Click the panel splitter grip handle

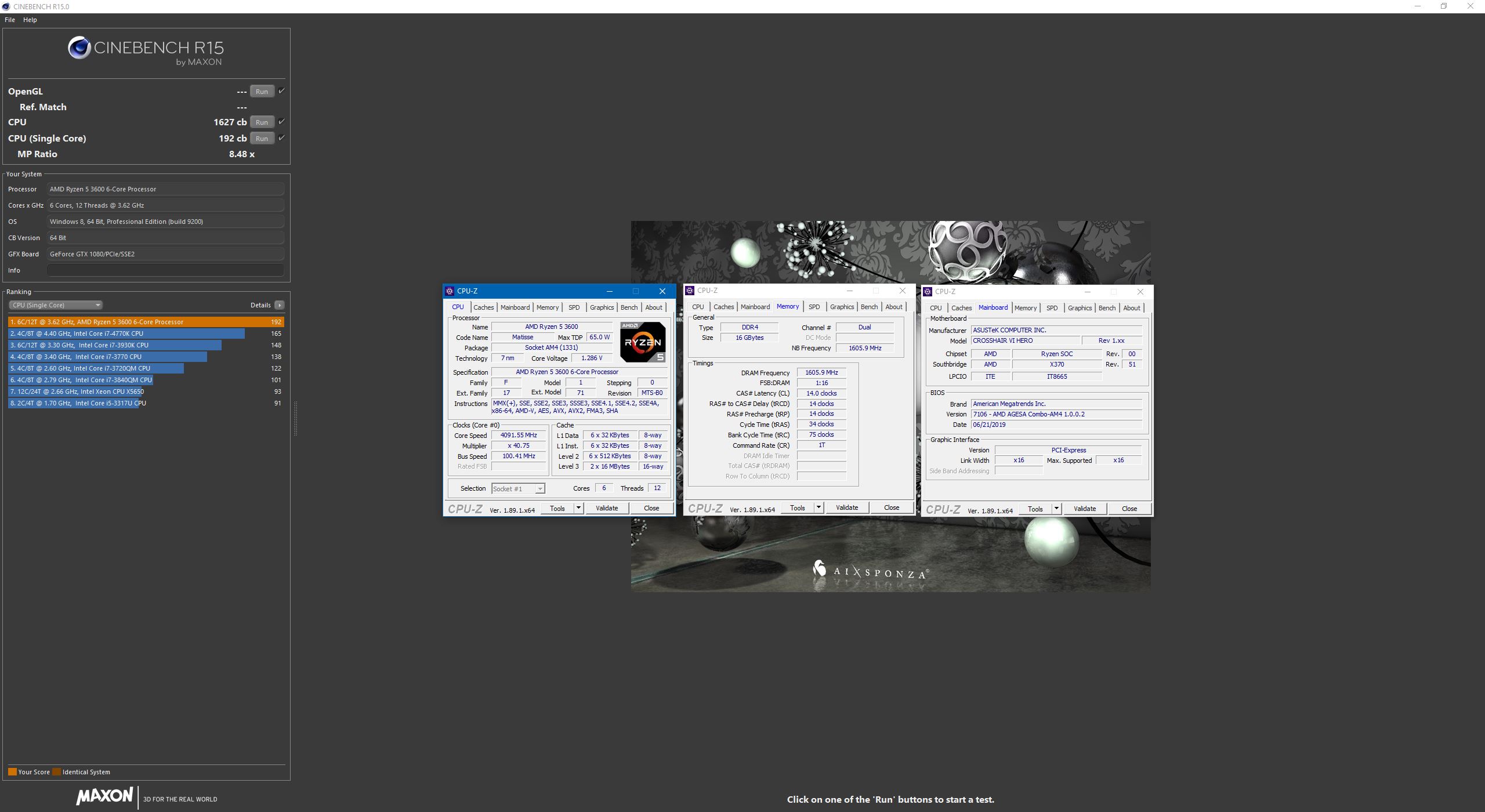(295, 418)
